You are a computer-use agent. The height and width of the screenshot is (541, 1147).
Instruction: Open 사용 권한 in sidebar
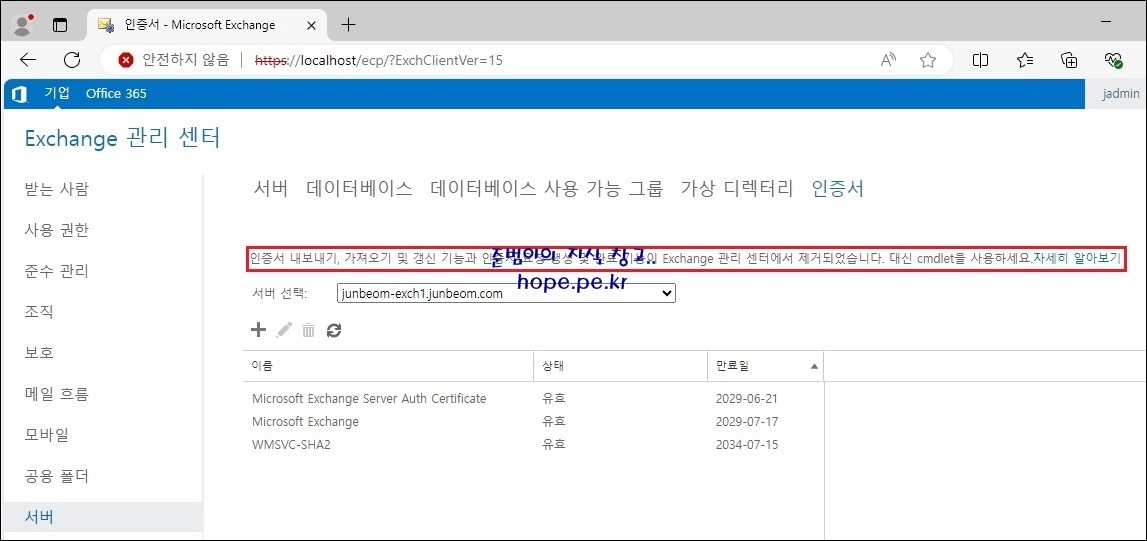tap(56, 230)
